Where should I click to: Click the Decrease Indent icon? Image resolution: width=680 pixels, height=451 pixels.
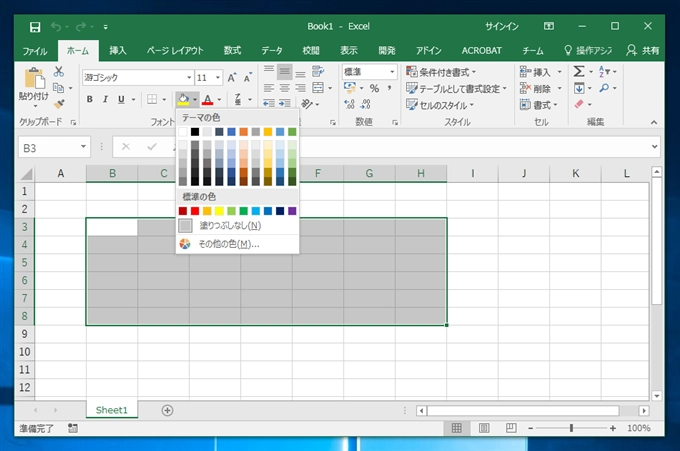tap(269, 103)
